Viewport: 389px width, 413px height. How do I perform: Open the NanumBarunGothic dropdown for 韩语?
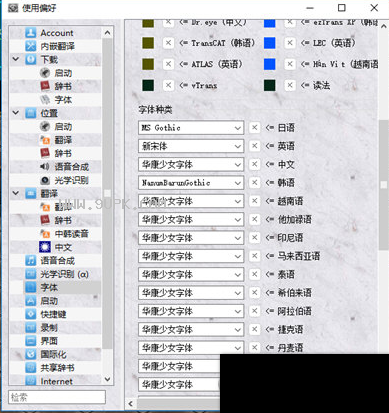point(191,183)
